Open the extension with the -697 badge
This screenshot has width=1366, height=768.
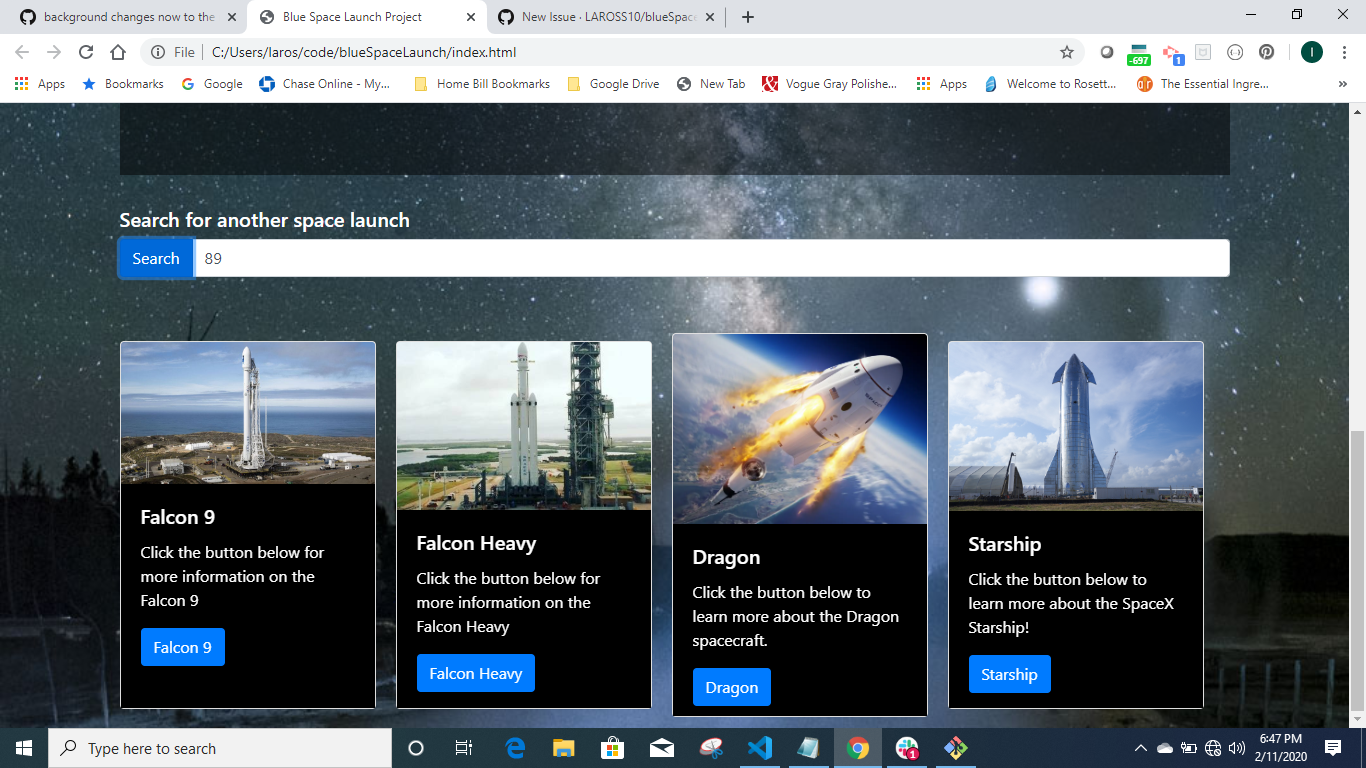click(1139, 54)
